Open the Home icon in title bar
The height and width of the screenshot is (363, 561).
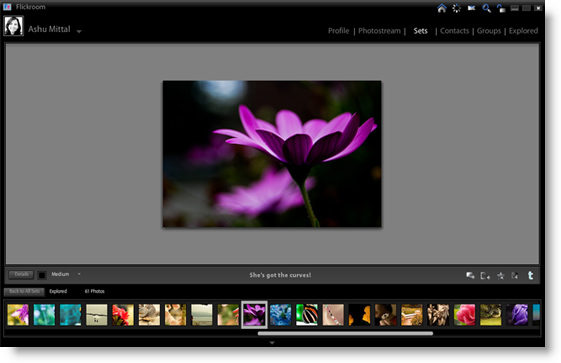pyautogui.click(x=442, y=8)
